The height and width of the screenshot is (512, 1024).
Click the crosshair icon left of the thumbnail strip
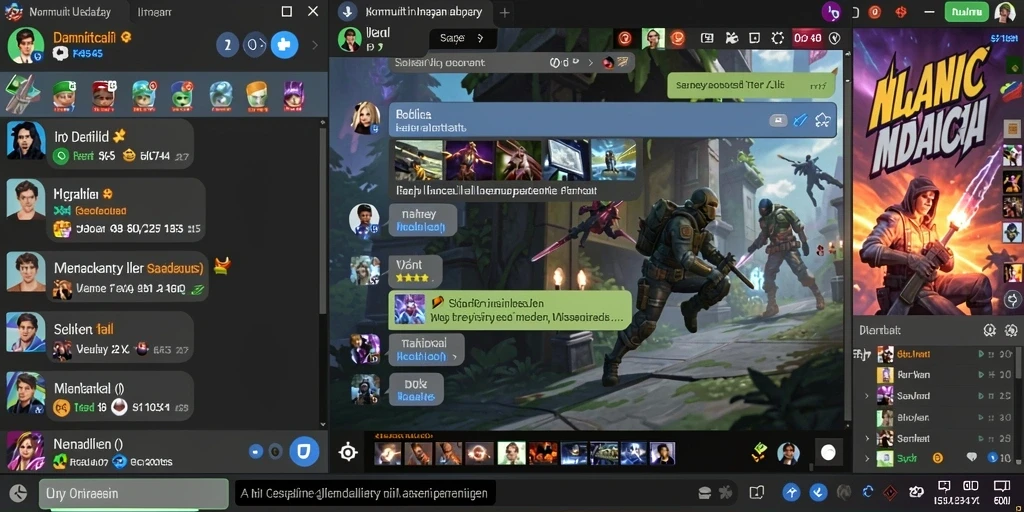(348, 452)
